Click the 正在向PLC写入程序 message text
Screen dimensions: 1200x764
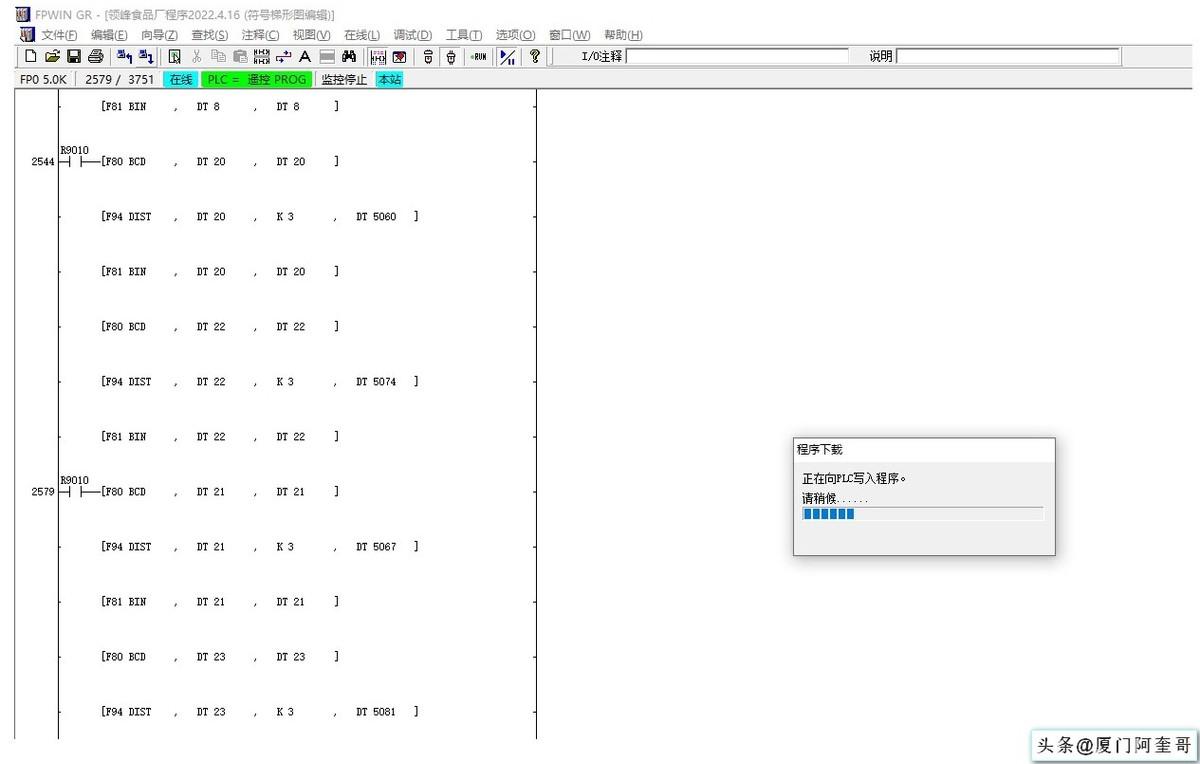[854, 479]
